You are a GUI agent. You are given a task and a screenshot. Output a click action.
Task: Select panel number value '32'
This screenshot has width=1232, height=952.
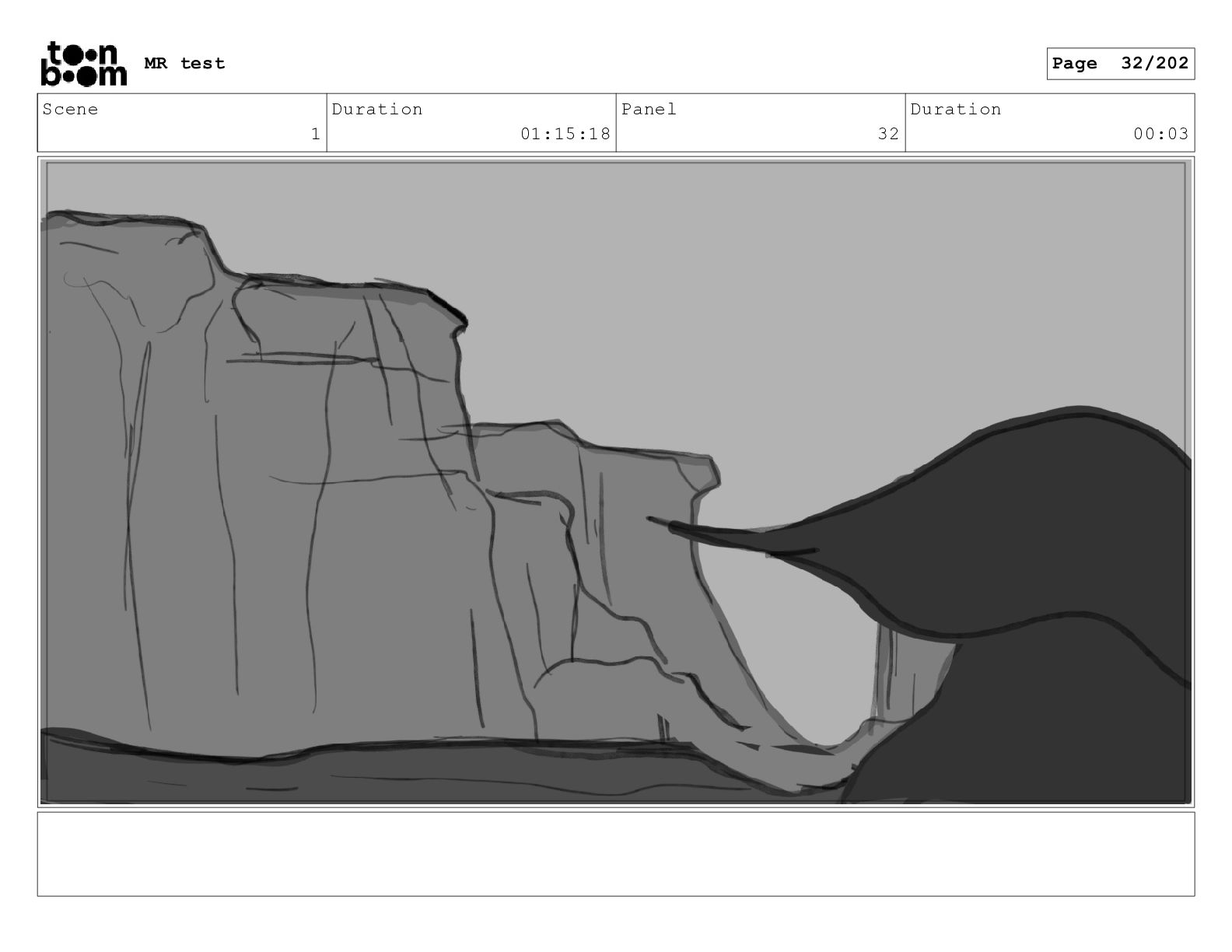click(888, 134)
